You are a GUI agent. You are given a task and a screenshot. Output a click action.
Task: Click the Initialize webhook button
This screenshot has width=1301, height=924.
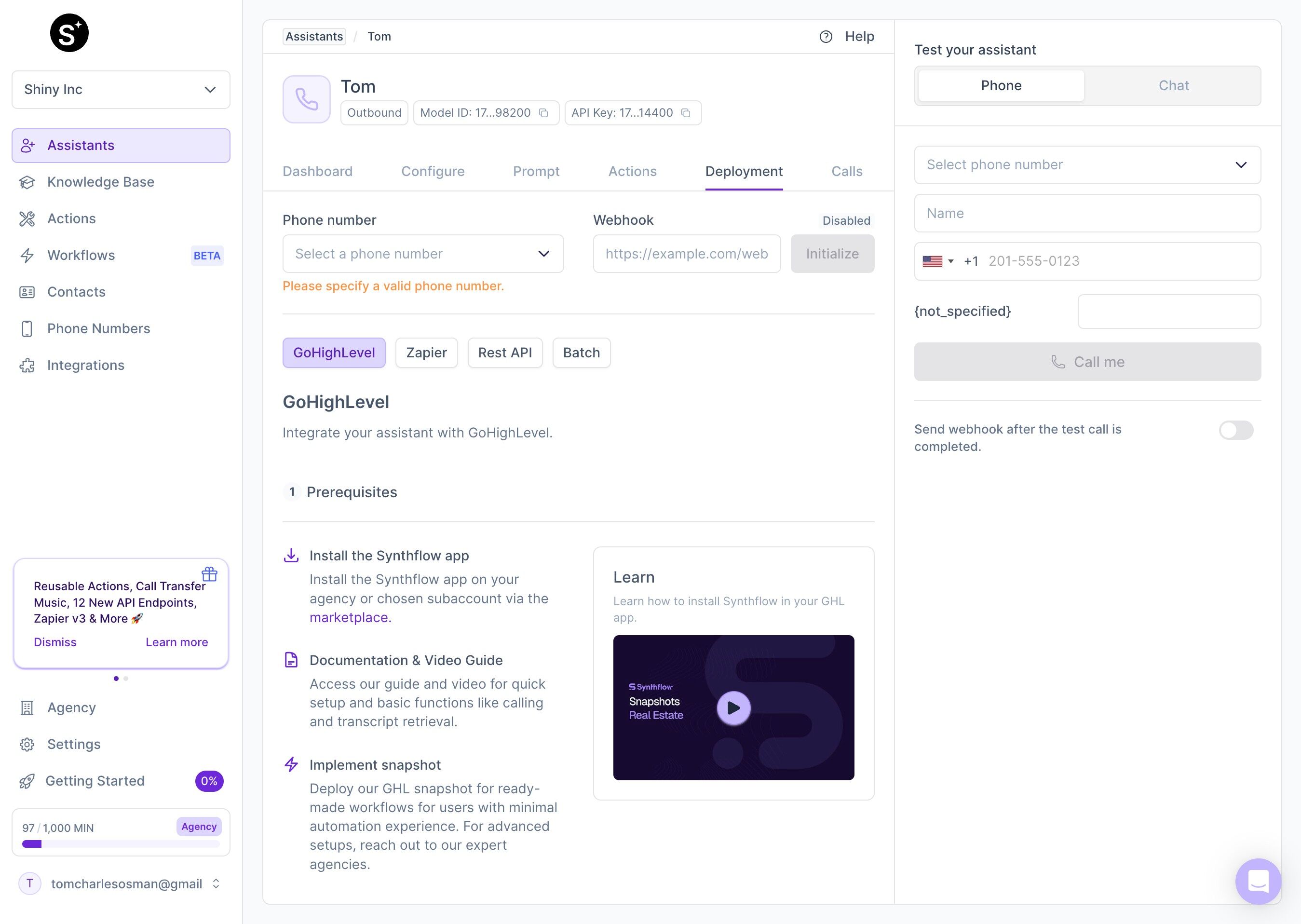point(833,253)
